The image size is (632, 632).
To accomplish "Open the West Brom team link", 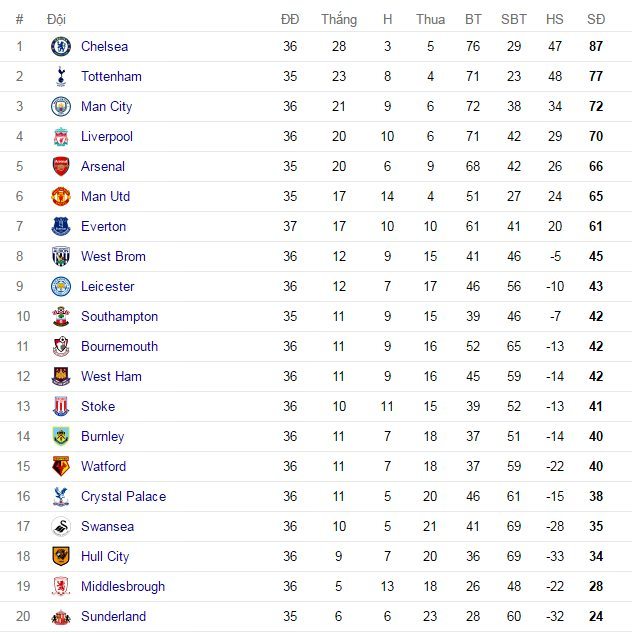I will (x=113, y=256).
